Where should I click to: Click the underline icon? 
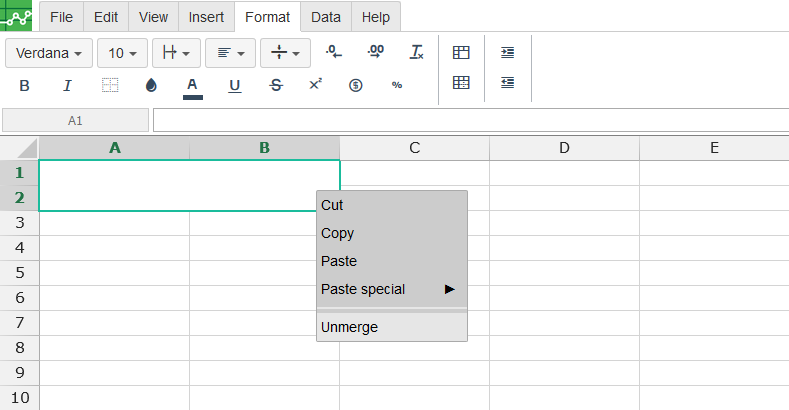[234, 86]
